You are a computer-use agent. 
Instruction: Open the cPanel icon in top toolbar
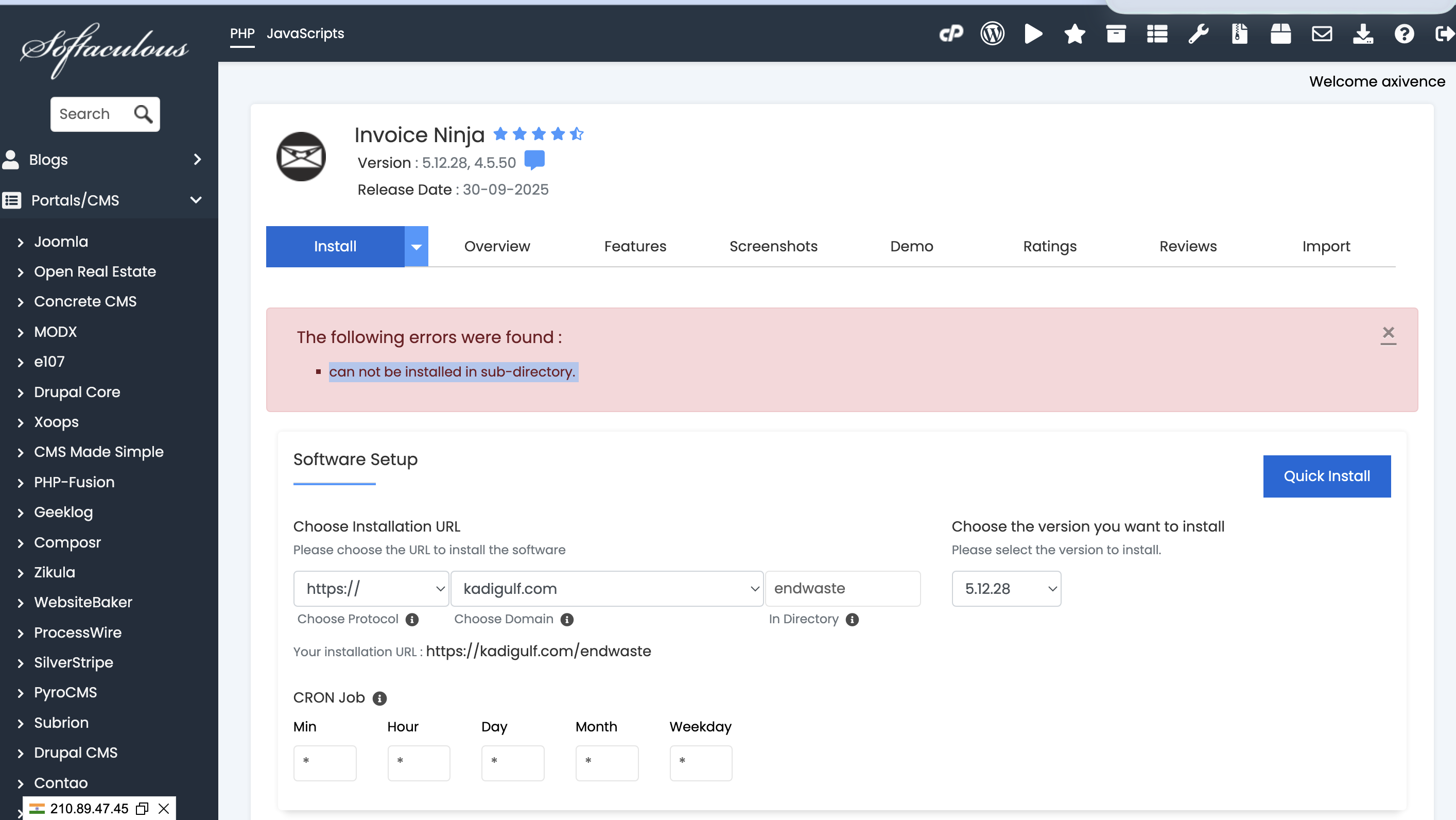[951, 34]
